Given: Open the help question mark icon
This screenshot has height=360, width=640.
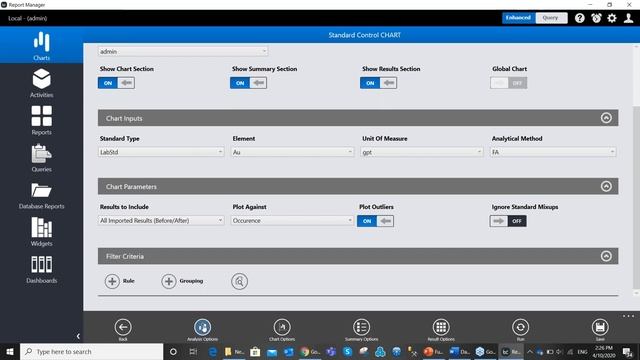Looking at the screenshot, I should [x=580, y=18].
